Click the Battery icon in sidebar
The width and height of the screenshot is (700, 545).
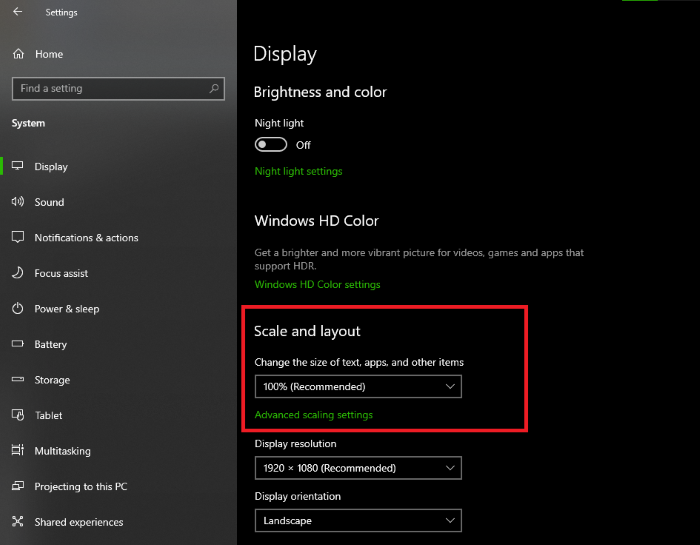18,344
